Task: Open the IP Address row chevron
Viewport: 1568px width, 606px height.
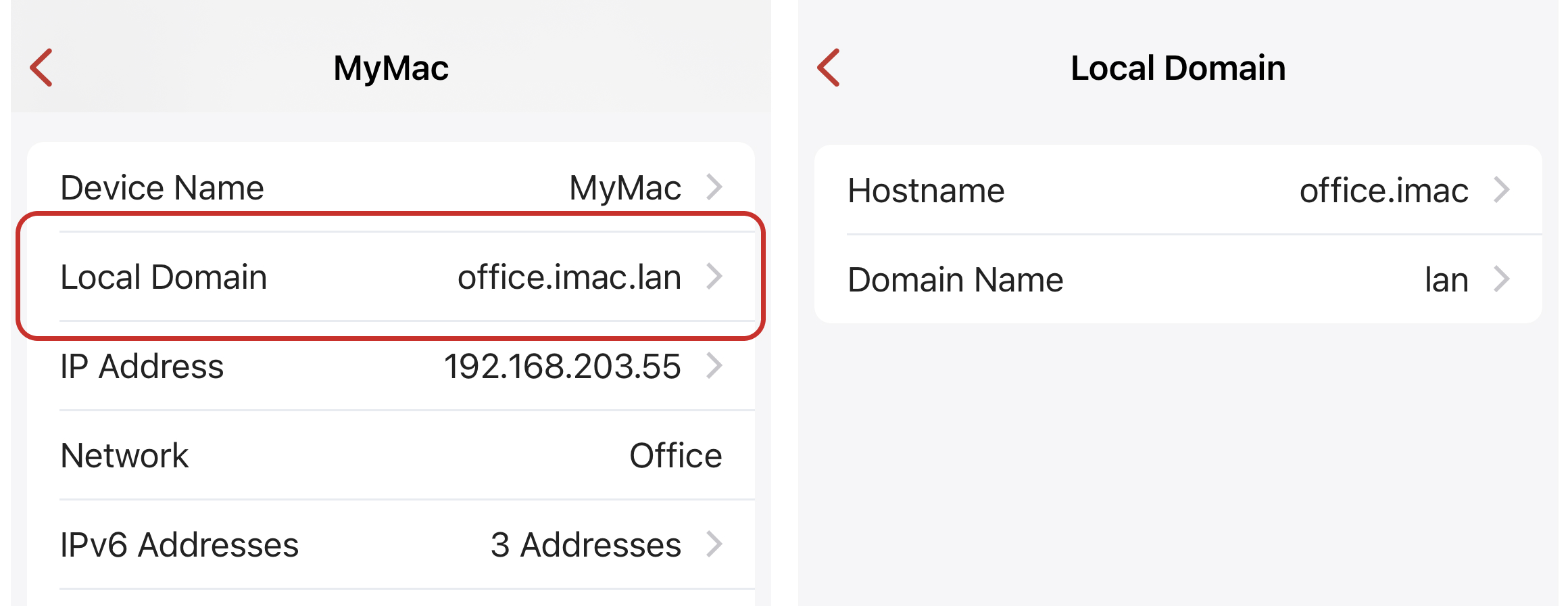Action: coord(714,366)
